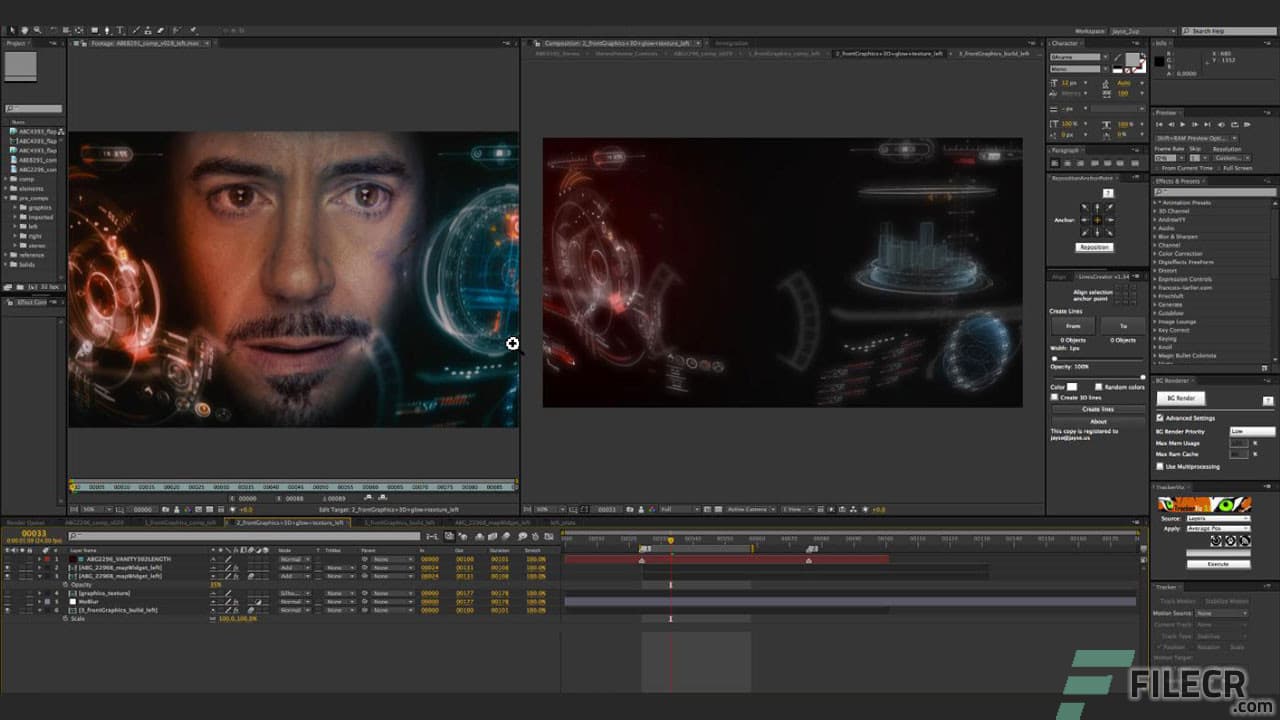Switch to the Paragraph panel tab
1280x720 pixels.
click(x=1063, y=150)
